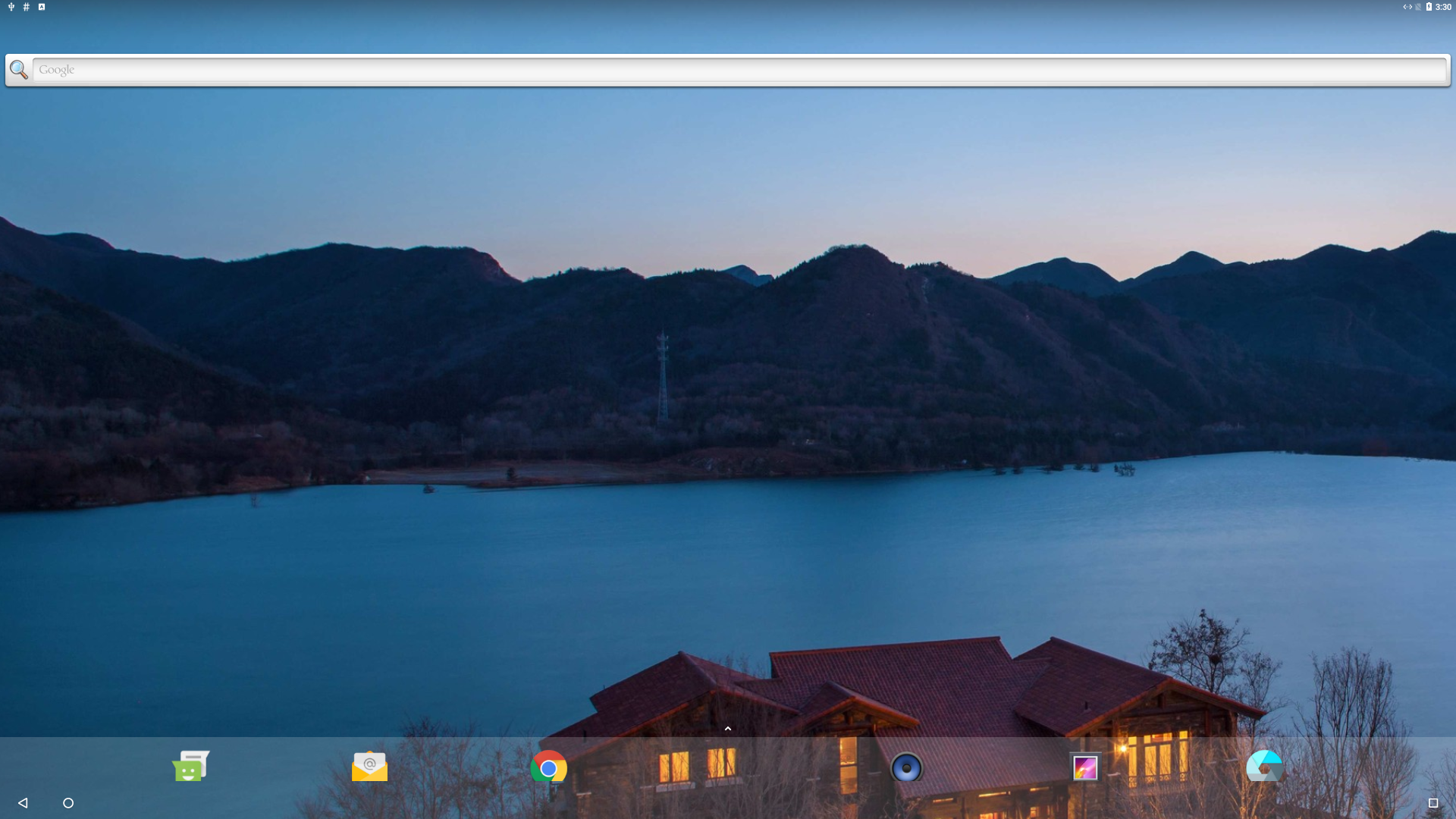Tap the Home circle navigation button
The image size is (1456, 819).
point(68,803)
